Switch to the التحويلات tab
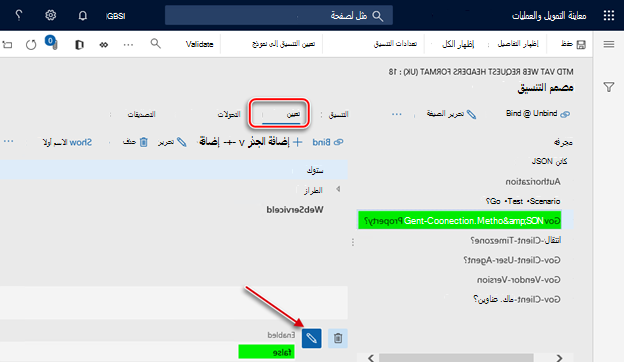 coord(229,115)
